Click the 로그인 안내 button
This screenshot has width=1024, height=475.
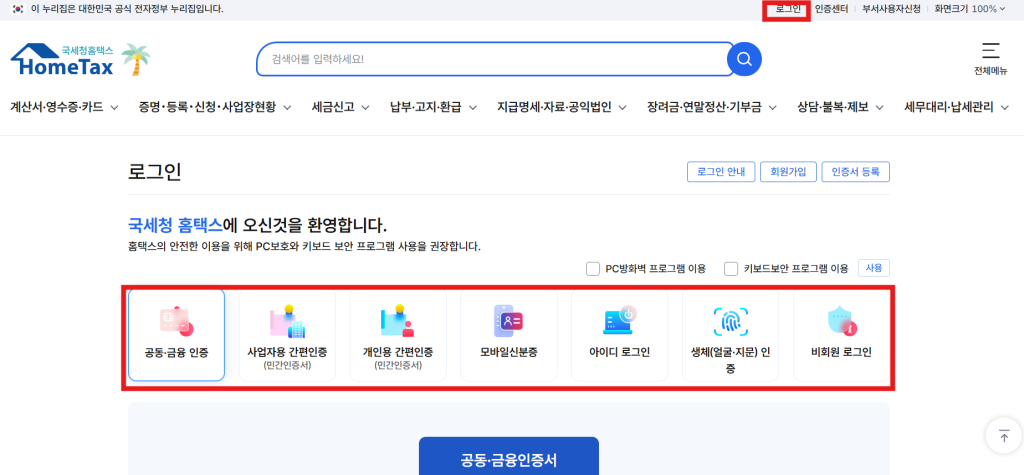pos(721,172)
